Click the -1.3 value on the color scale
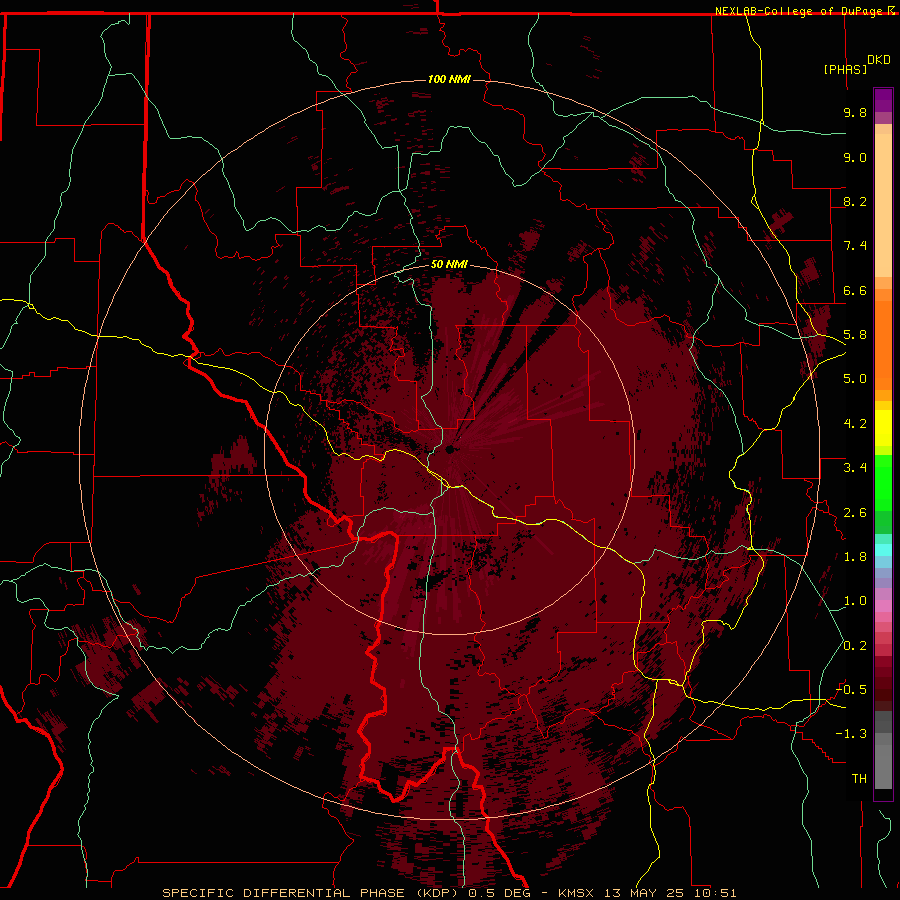This screenshot has height=900, width=900. pyautogui.click(x=851, y=734)
